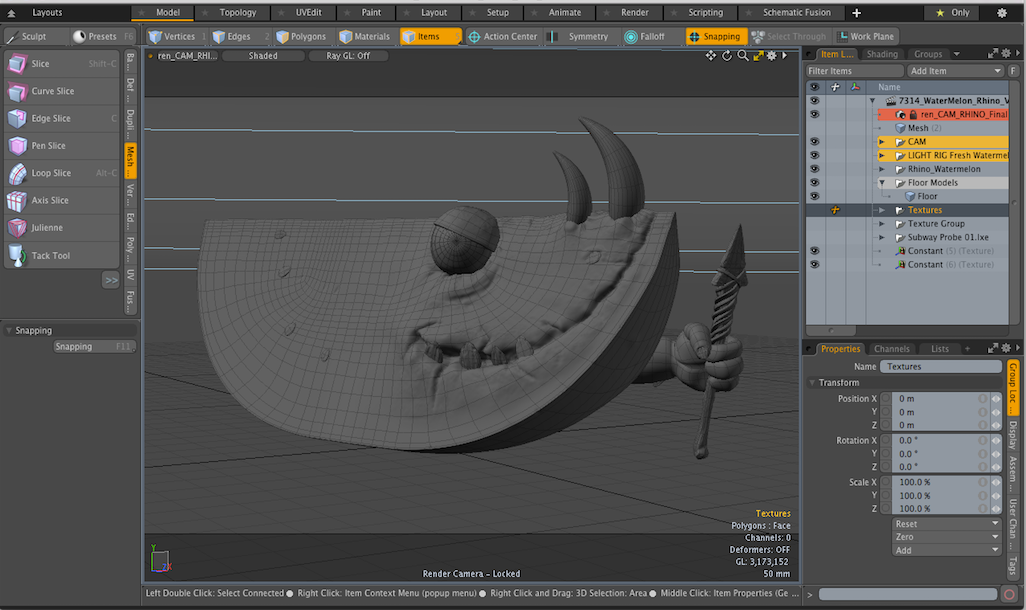Open the preferences gear in the layout bar
Viewport: 1026px width, 610px height.
tap(1002, 12)
